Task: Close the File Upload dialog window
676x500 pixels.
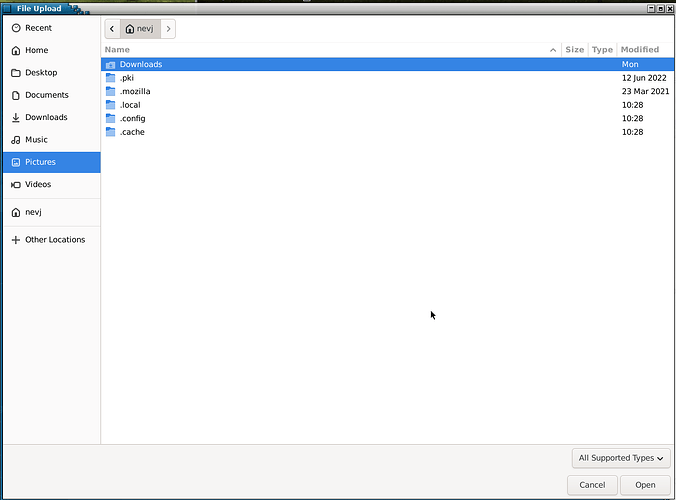Action: 670,9
